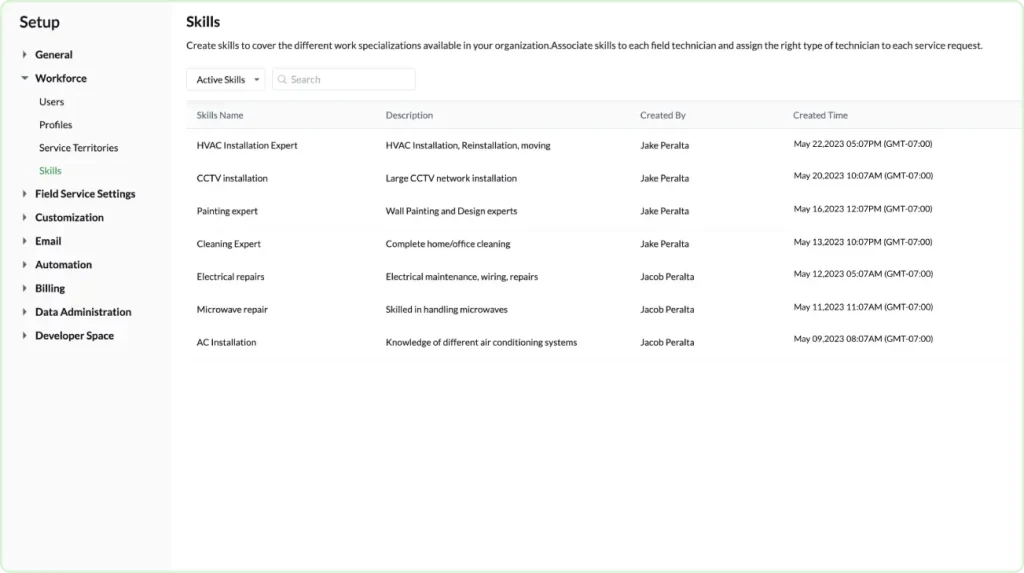Expand Field Service Settings section
The image size is (1024, 573).
tap(25, 194)
